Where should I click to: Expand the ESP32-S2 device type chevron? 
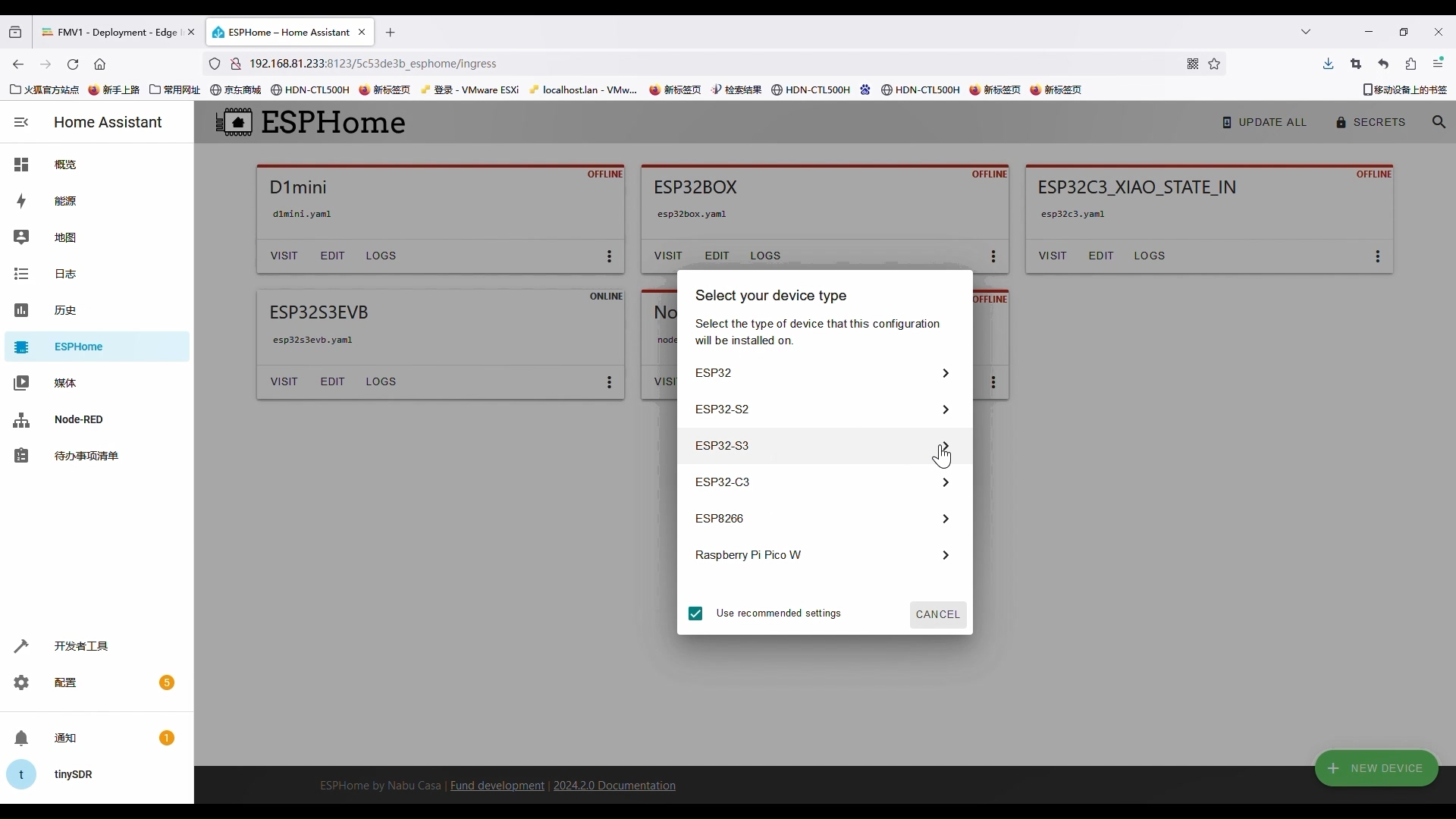click(946, 409)
